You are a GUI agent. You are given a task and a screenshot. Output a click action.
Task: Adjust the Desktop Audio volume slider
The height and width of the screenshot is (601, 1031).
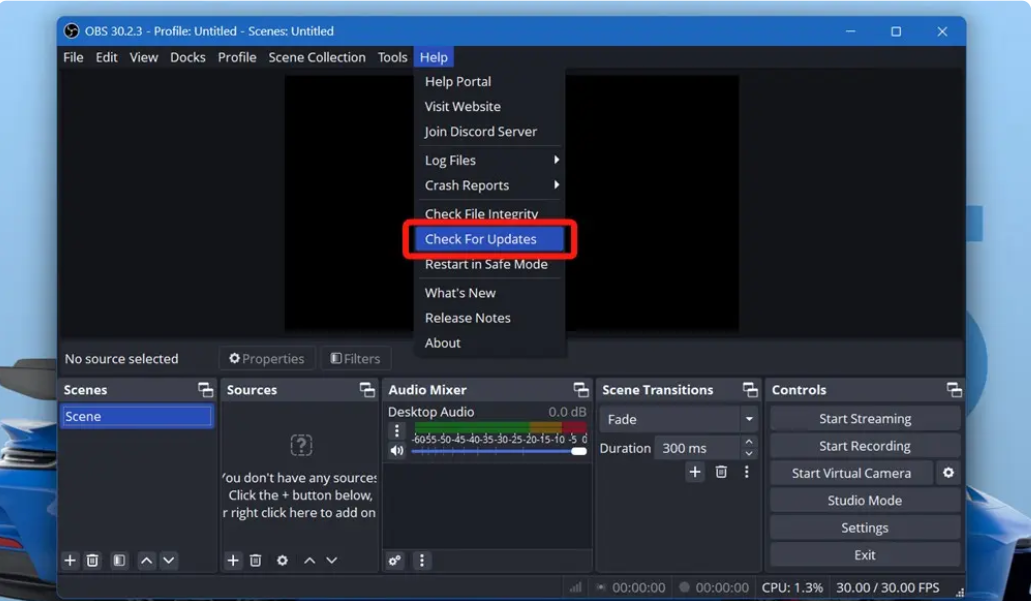pyautogui.click(x=498, y=451)
